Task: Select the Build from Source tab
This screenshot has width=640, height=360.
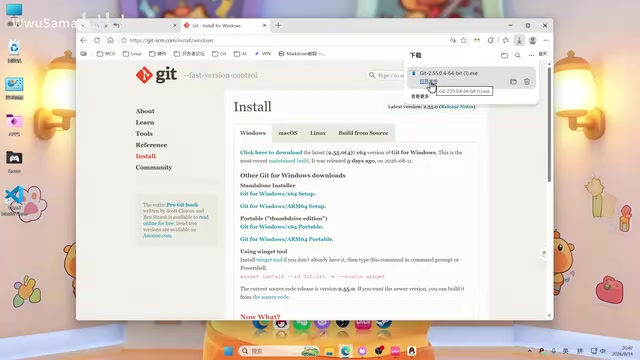Action: (x=363, y=133)
